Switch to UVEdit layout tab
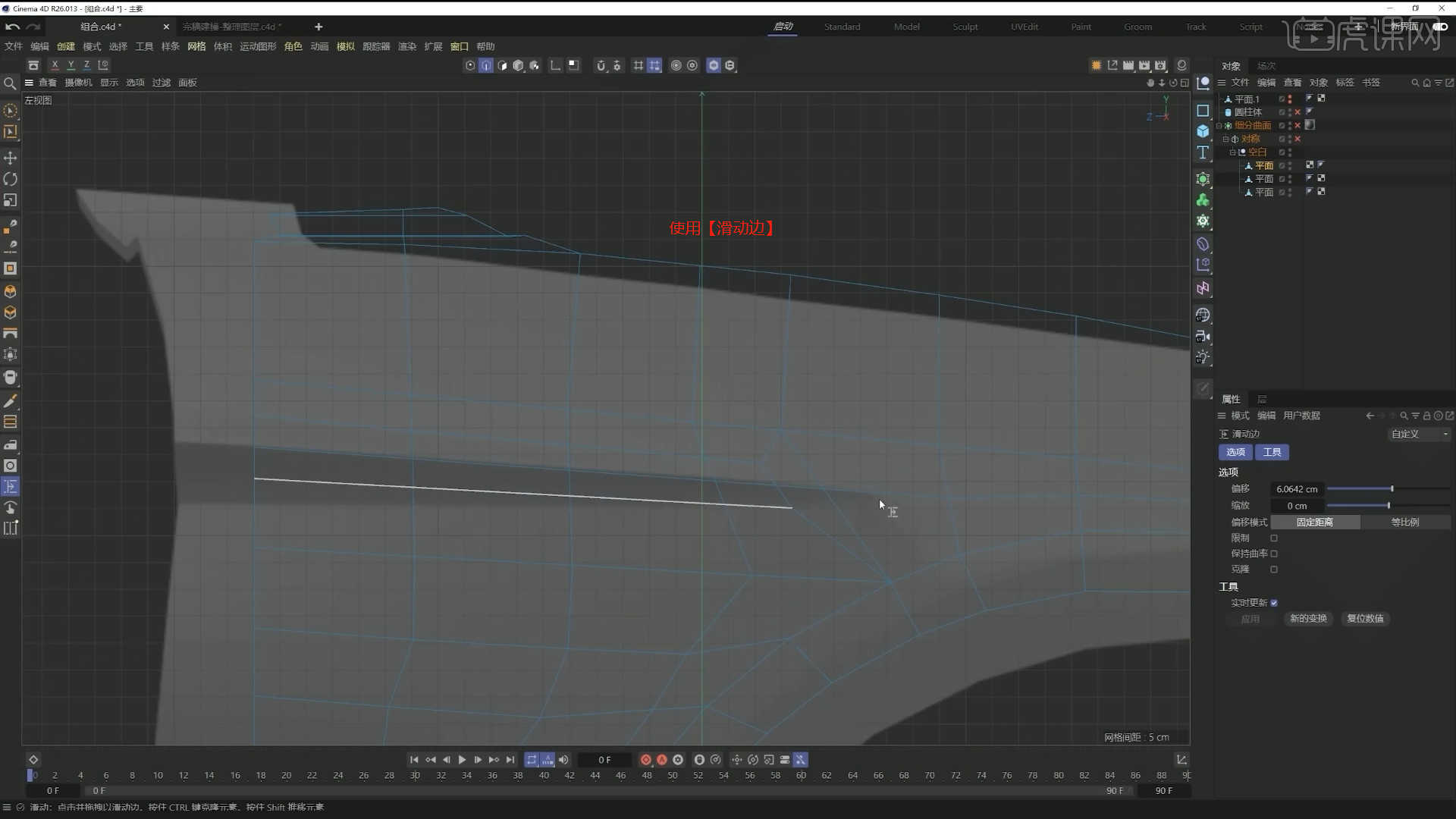 click(x=1024, y=27)
